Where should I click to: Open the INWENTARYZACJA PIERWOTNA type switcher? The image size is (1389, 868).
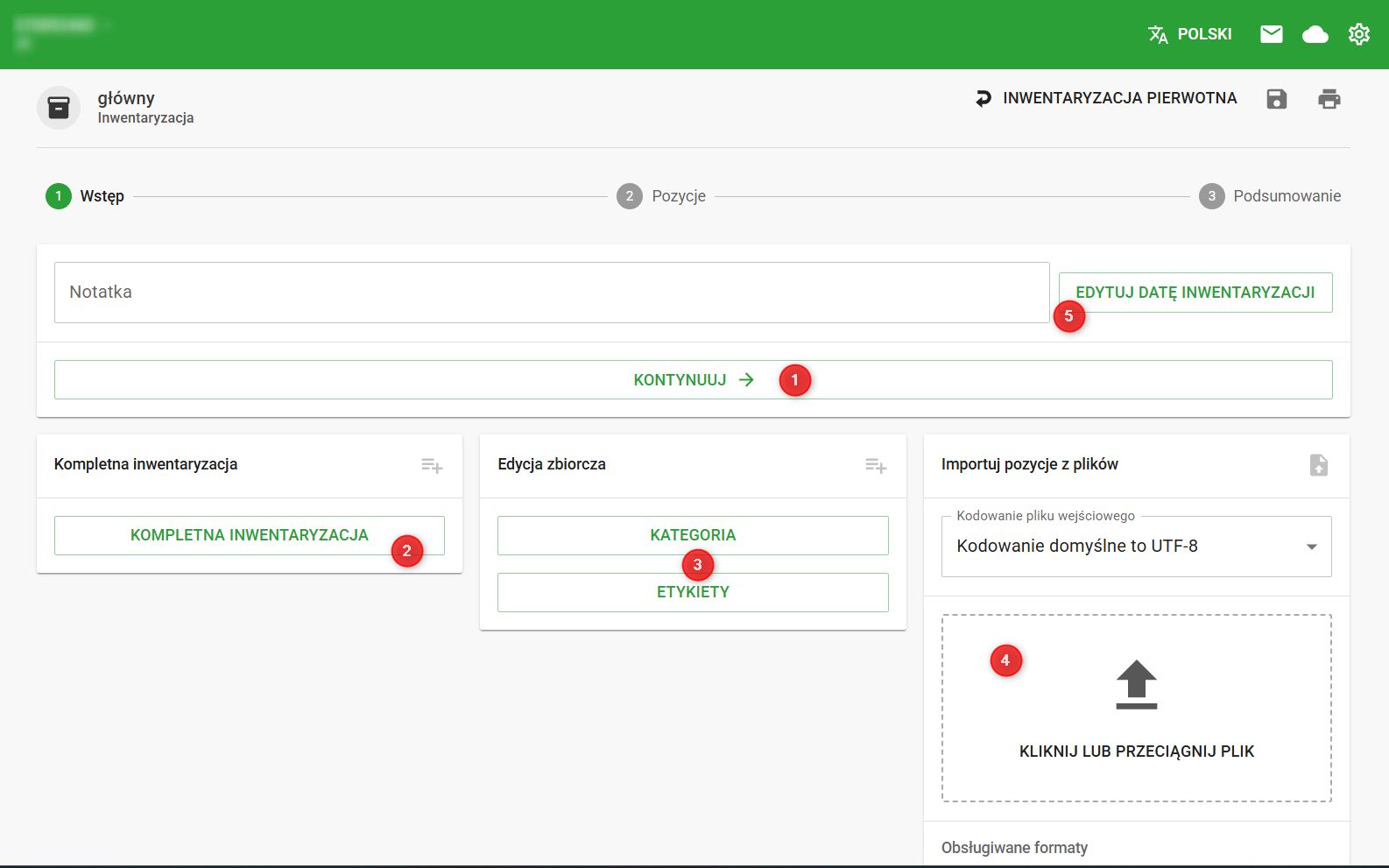click(x=1107, y=98)
